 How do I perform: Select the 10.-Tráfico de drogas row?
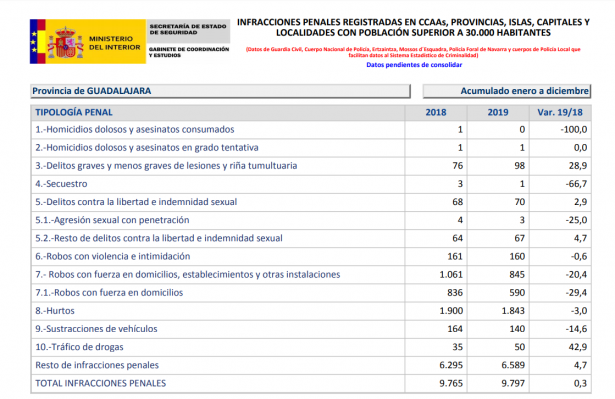(x=311, y=347)
